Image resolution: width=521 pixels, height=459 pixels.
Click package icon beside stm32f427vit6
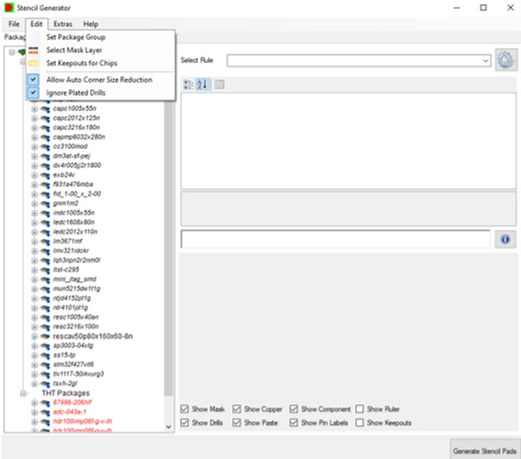45,365
